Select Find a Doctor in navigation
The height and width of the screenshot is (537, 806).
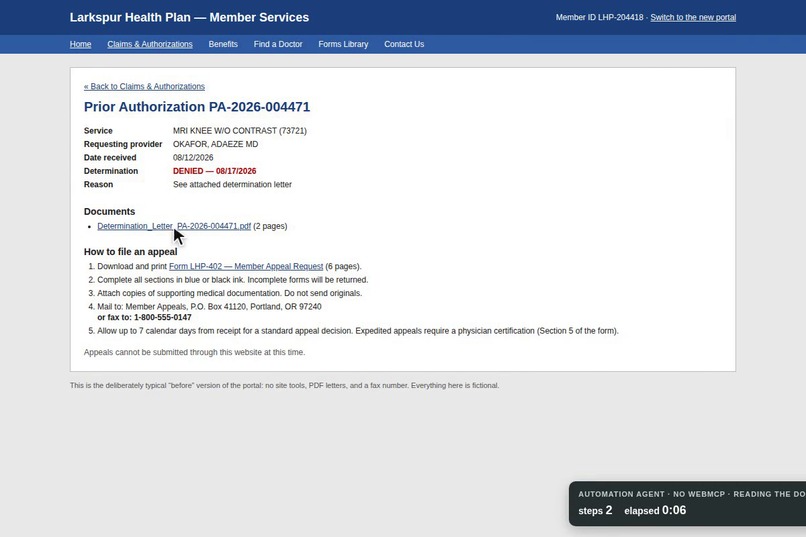click(278, 44)
